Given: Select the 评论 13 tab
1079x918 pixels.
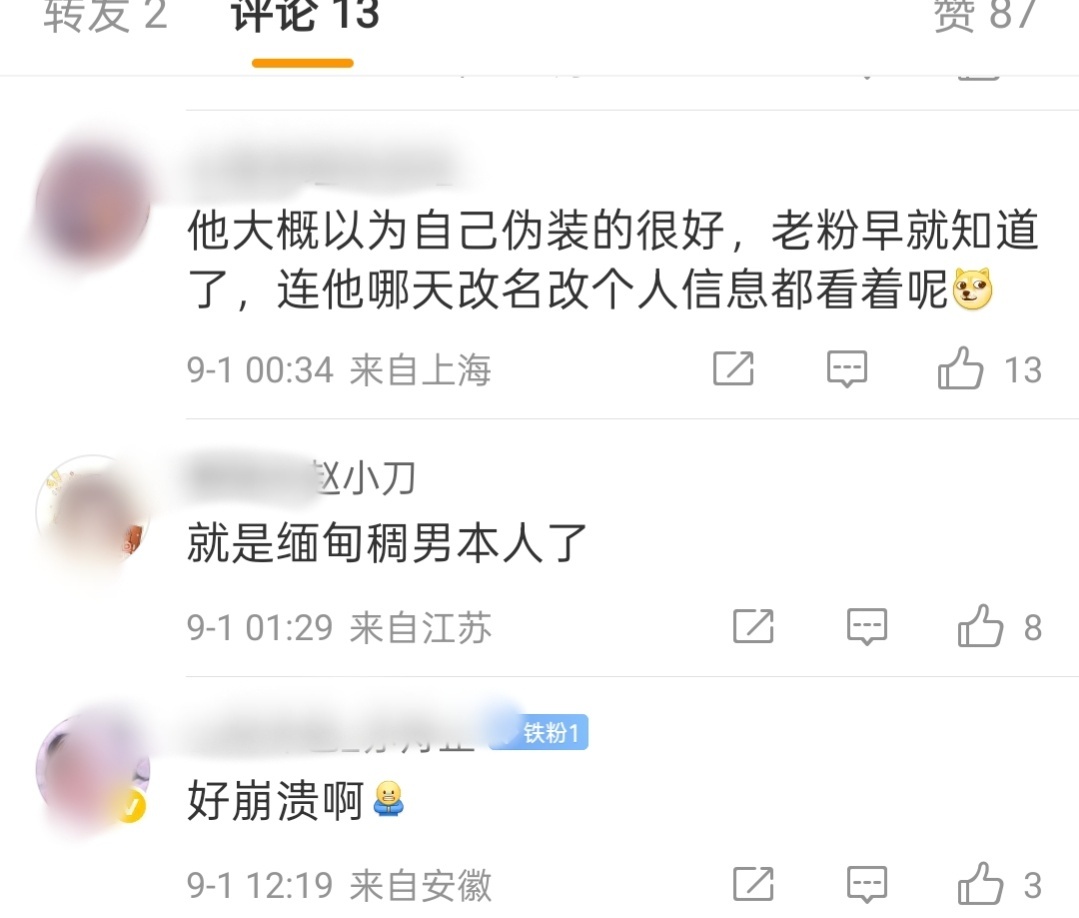Looking at the screenshot, I should pyautogui.click(x=304, y=15).
